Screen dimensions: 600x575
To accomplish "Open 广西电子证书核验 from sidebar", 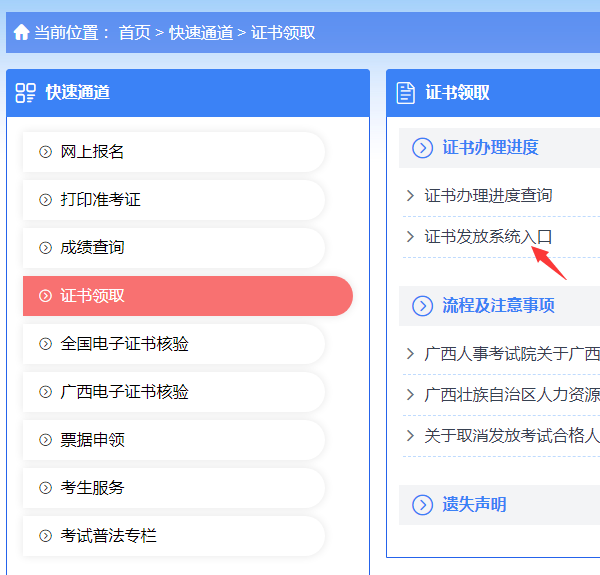I will click(174, 392).
